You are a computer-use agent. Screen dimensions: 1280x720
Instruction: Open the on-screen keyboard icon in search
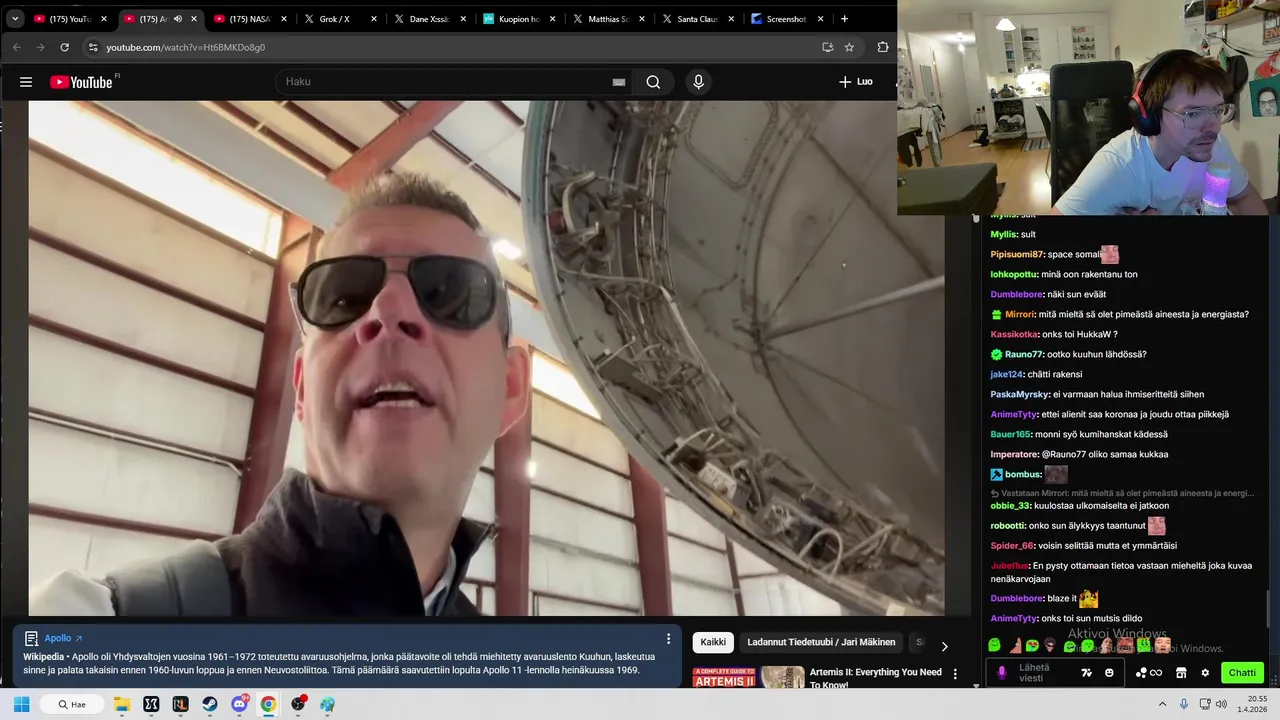point(619,82)
